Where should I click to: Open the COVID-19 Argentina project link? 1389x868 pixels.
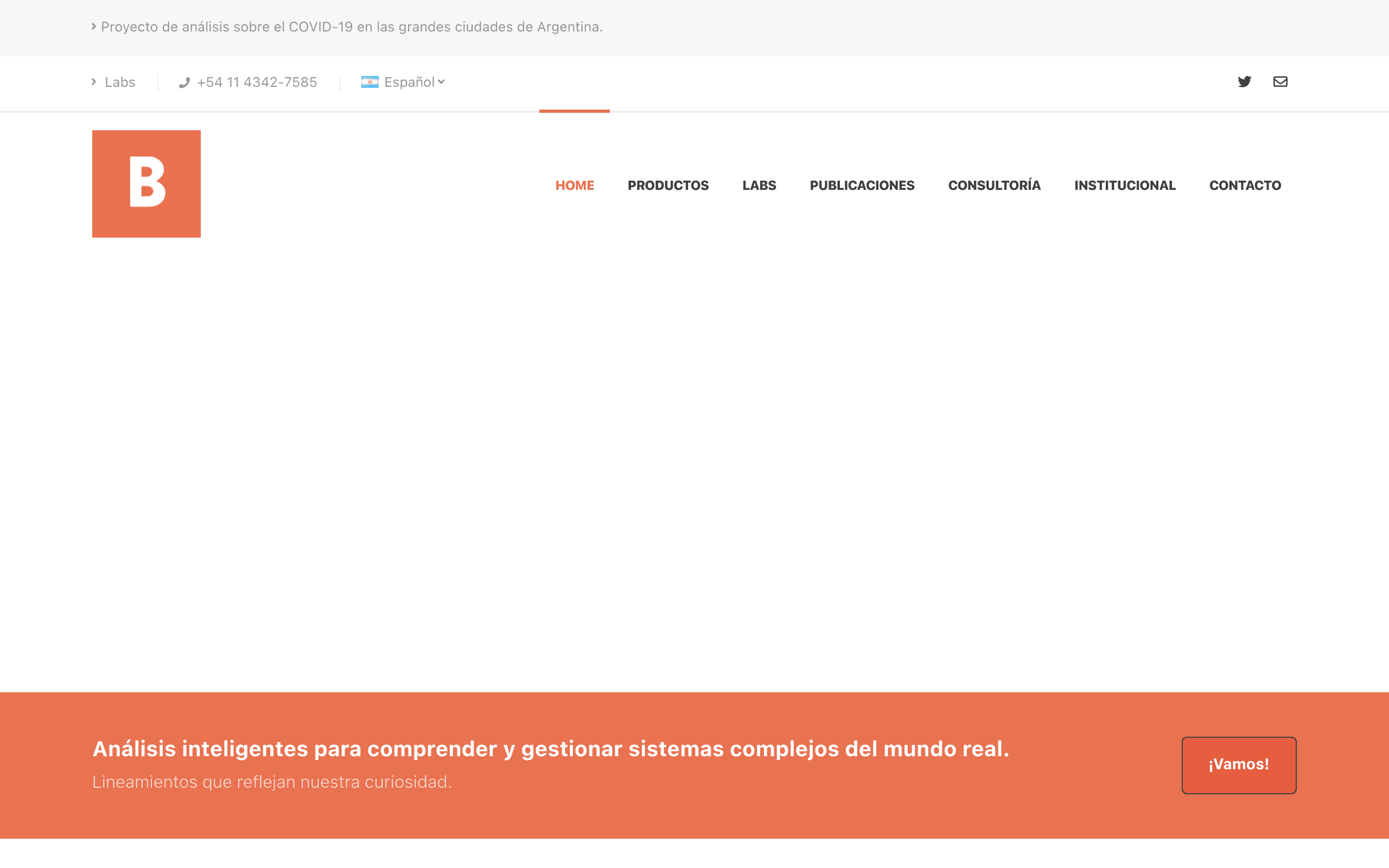click(x=352, y=27)
